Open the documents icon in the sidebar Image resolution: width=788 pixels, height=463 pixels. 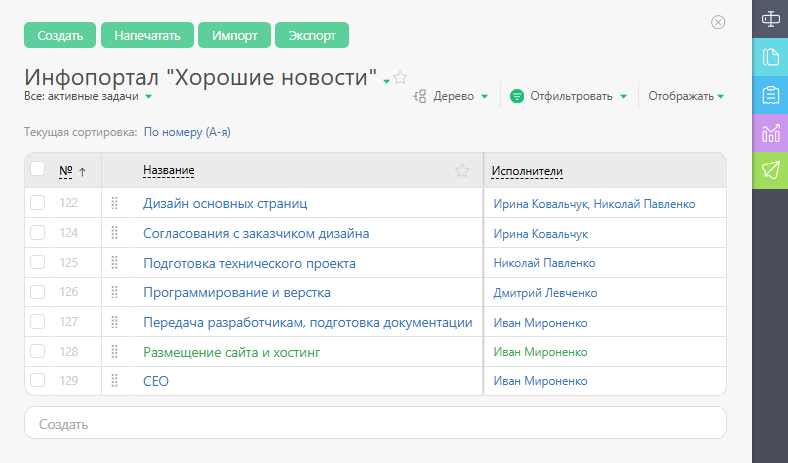770,57
